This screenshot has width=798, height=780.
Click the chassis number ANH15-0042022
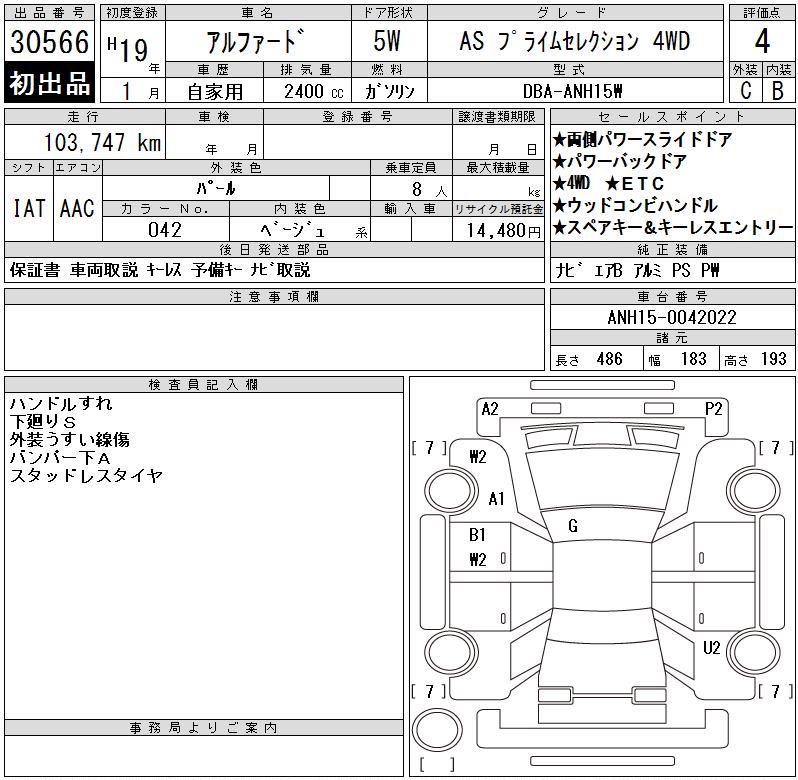[673, 317]
